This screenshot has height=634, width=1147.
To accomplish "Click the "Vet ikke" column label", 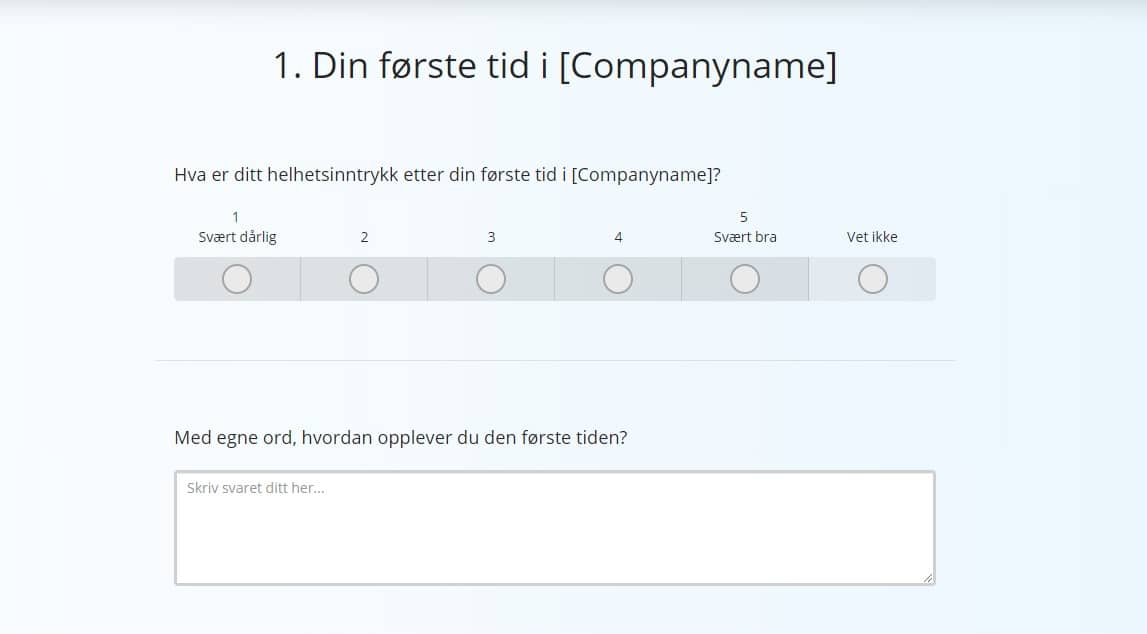I will tap(871, 237).
